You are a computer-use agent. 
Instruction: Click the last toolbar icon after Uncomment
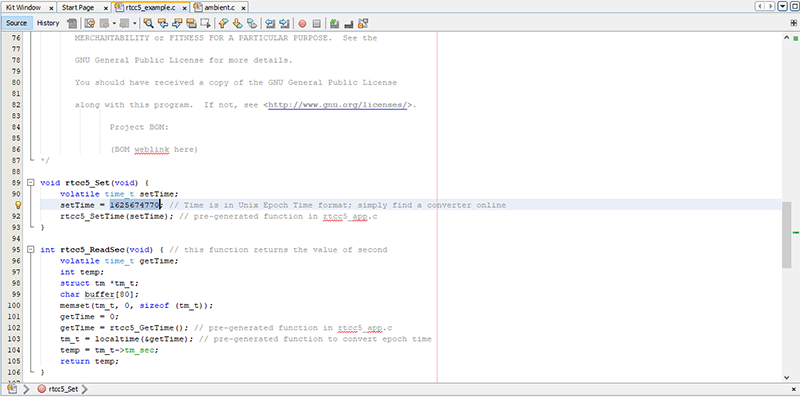coord(363,23)
